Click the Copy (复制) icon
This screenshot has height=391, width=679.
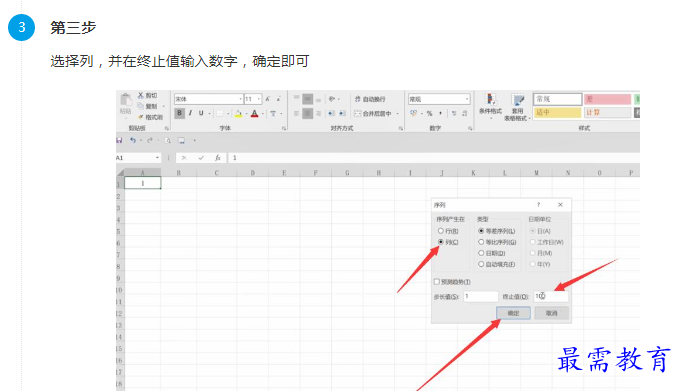click(x=140, y=106)
